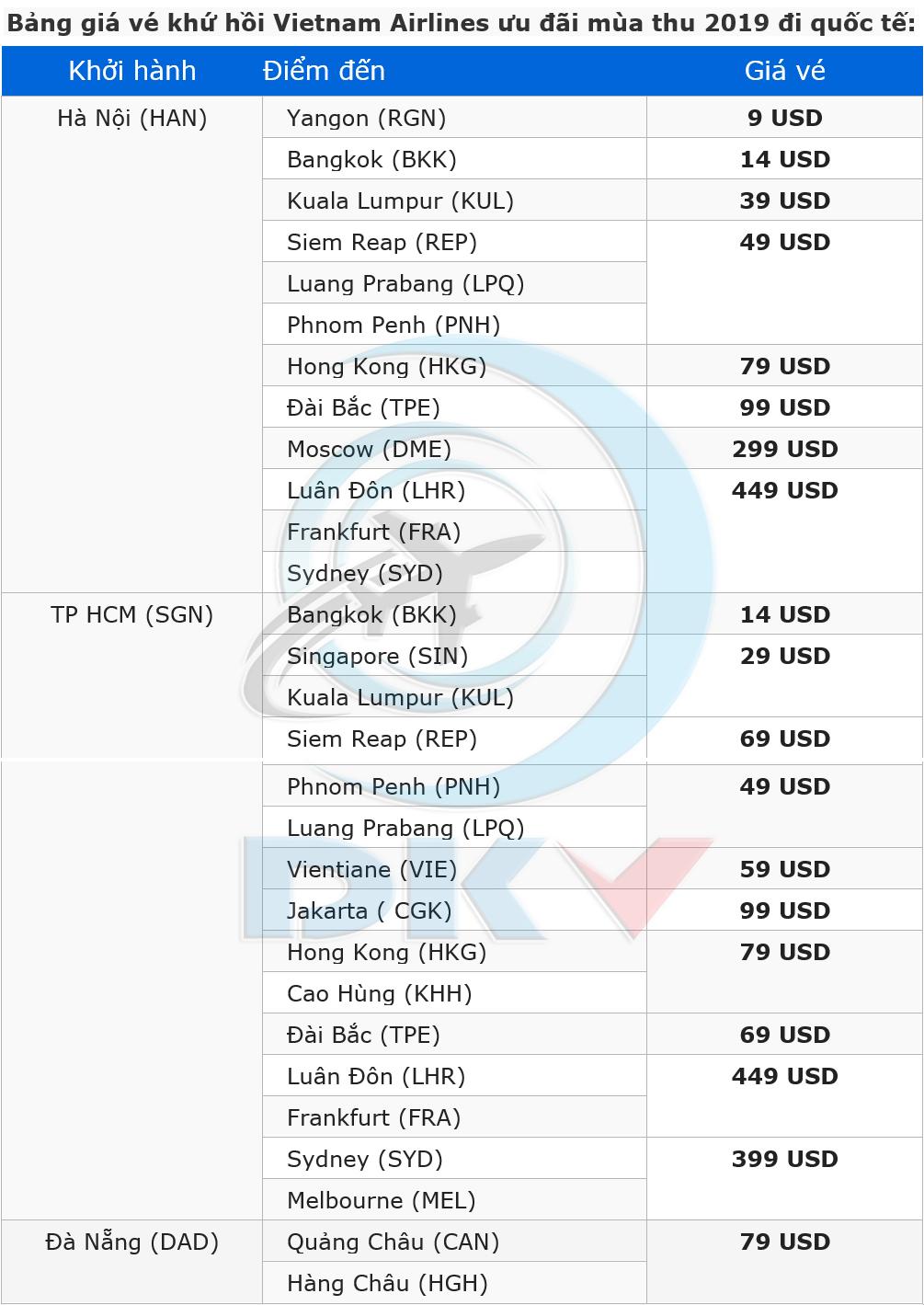Click the 9 USD price cell
The width and height of the screenshot is (924, 1305).
coord(784,118)
